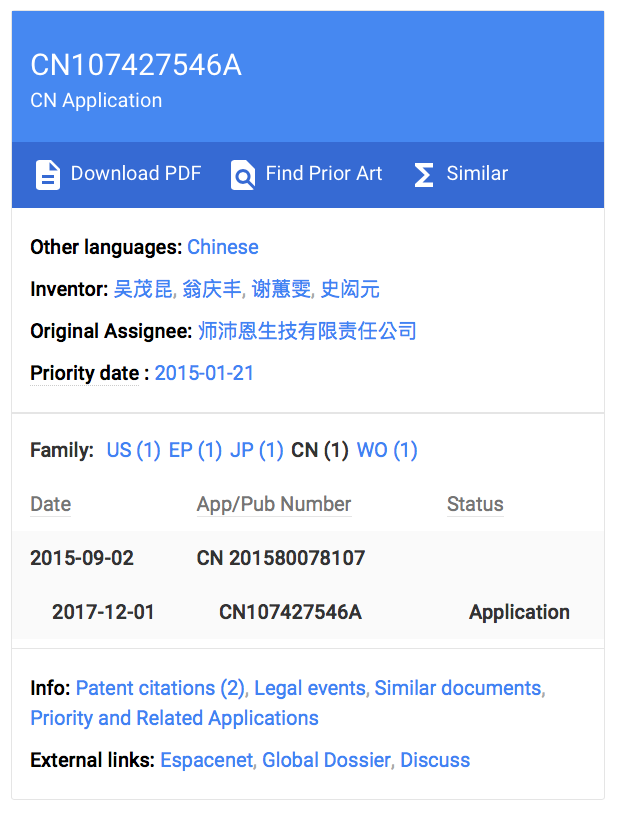Click the Similar sigma icon
620x814 pixels.
click(424, 174)
